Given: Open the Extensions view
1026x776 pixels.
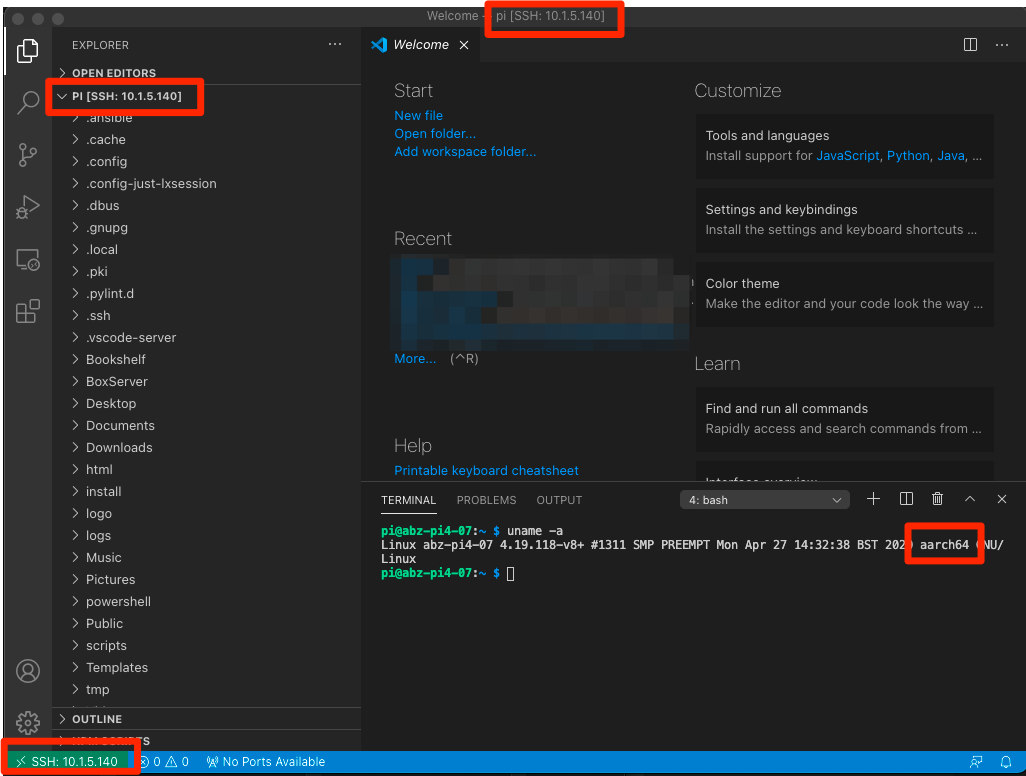Looking at the screenshot, I should pos(28,312).
